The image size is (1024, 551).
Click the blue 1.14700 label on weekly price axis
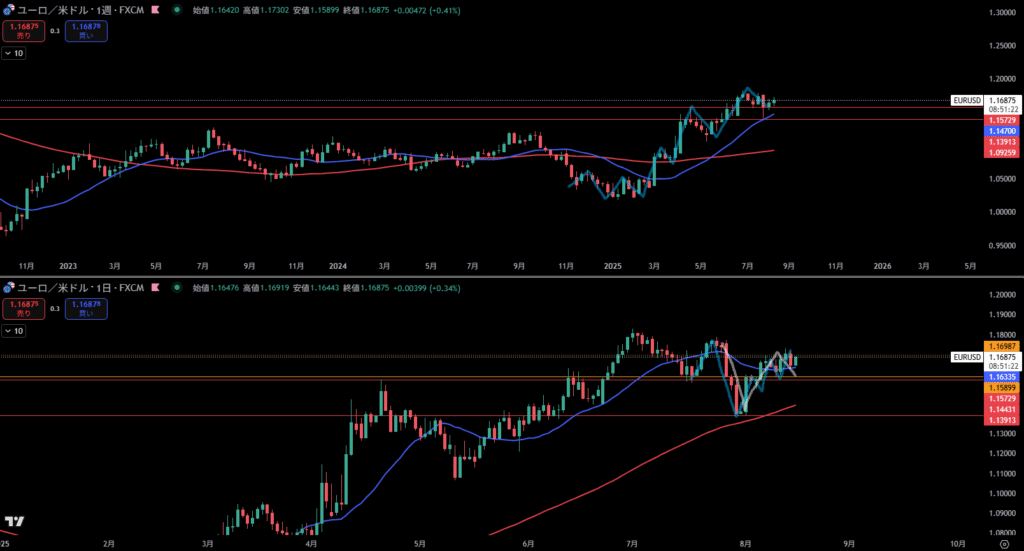(x=1002, y=131)
